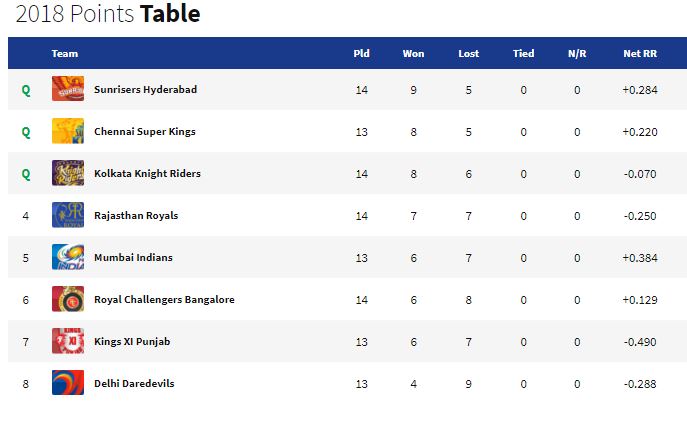687x445 pixels.
Task: Select the Kings XI Punjab logo
Action: [x=68, y=341]
